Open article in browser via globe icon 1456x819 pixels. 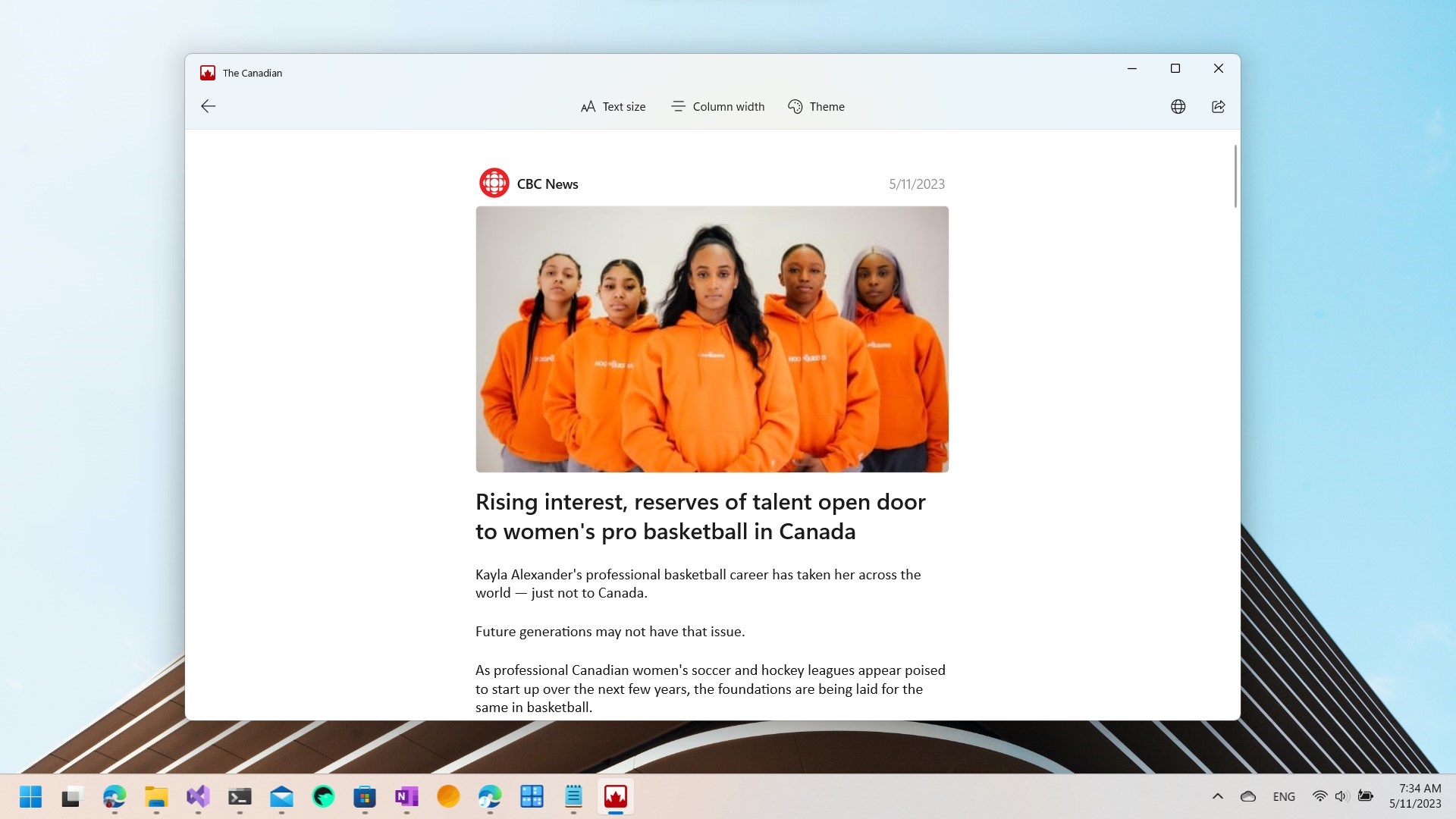point(1178,107)
